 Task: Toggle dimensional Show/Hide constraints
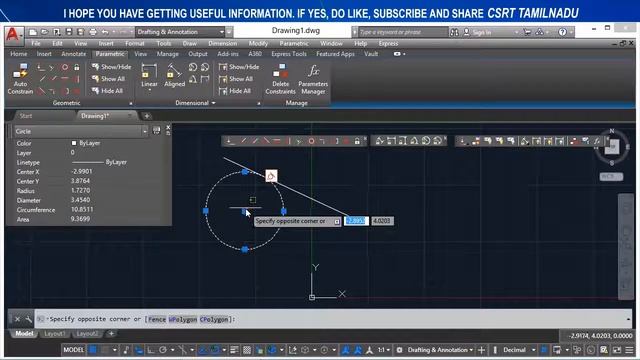coord(239,67)
